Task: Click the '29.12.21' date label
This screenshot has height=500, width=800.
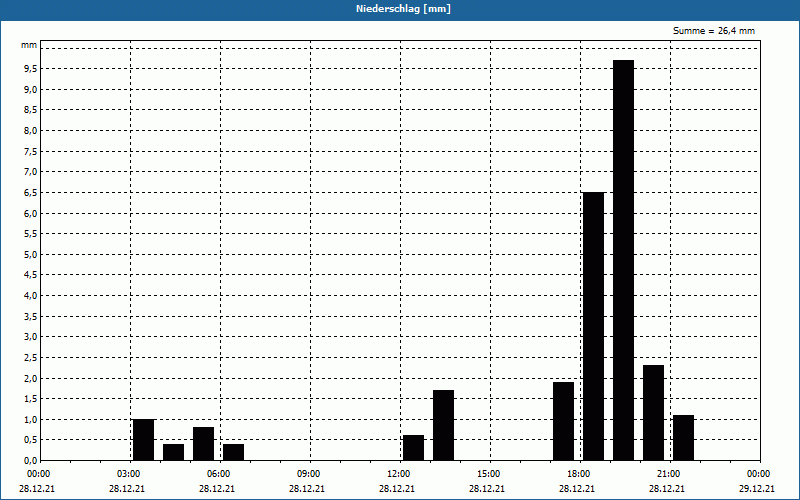Action: click(757, 489)
